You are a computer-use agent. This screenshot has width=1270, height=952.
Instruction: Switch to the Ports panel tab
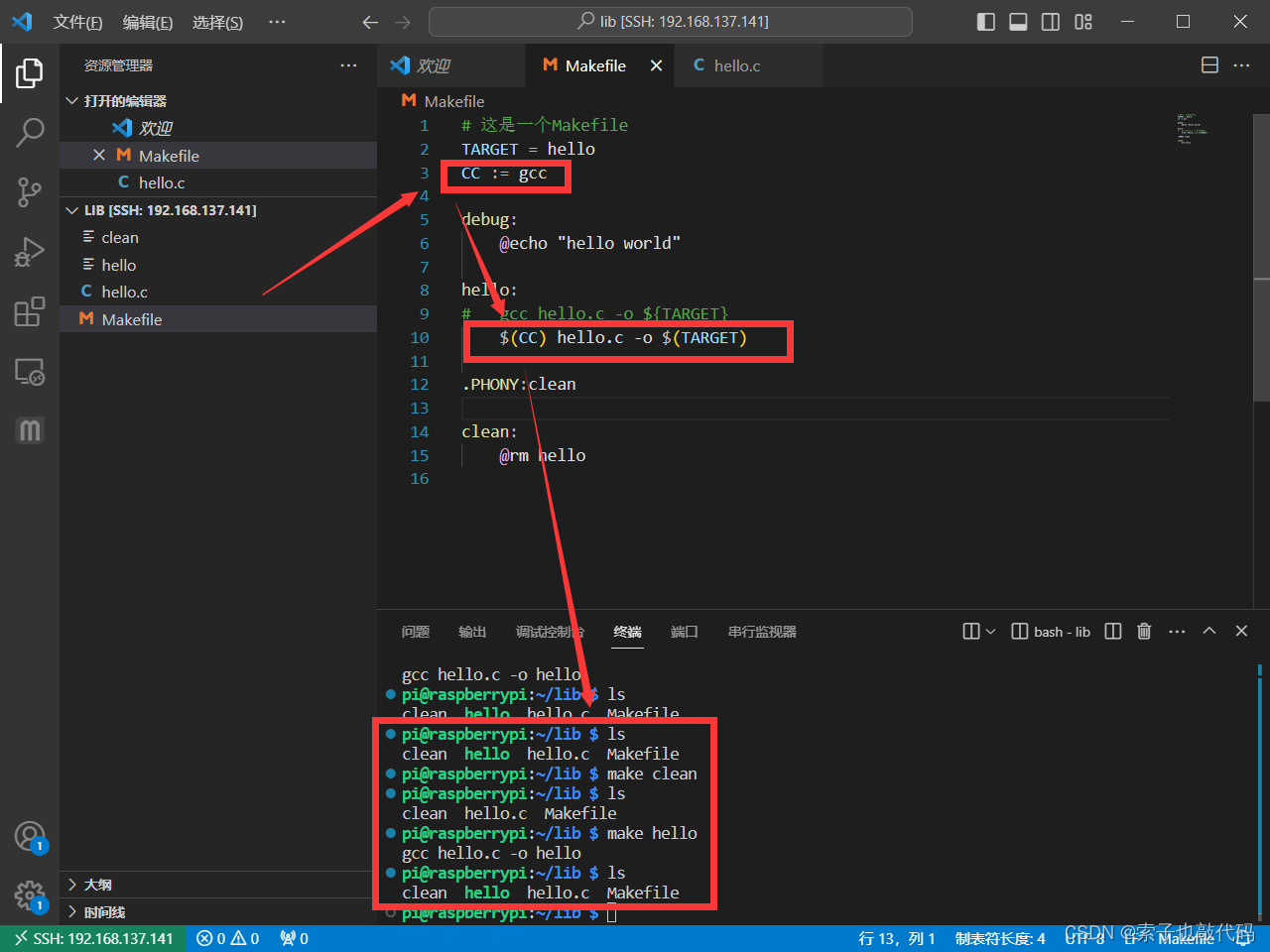click(685, 632)
